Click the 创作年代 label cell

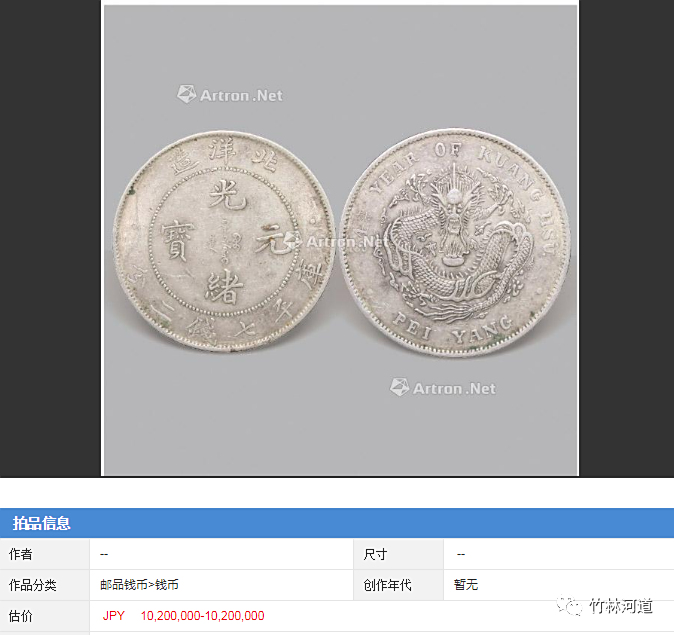pyautogui.click(x=398, y=585)
